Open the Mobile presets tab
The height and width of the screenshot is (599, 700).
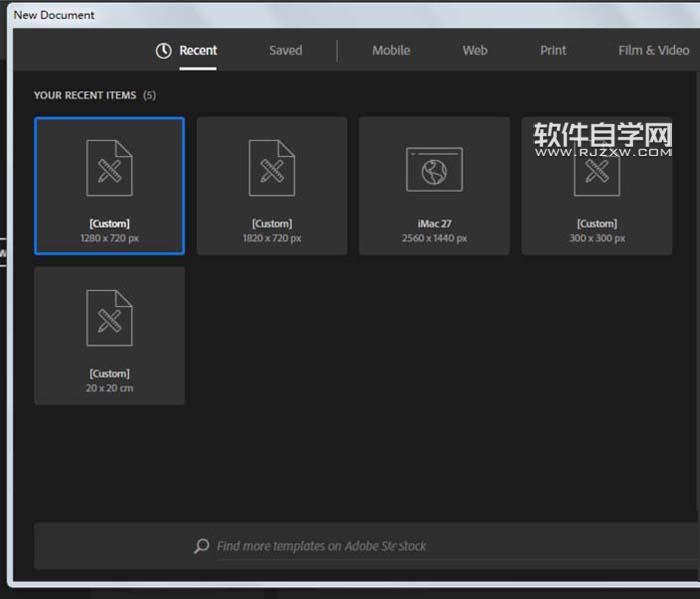[x=391, y=50]
